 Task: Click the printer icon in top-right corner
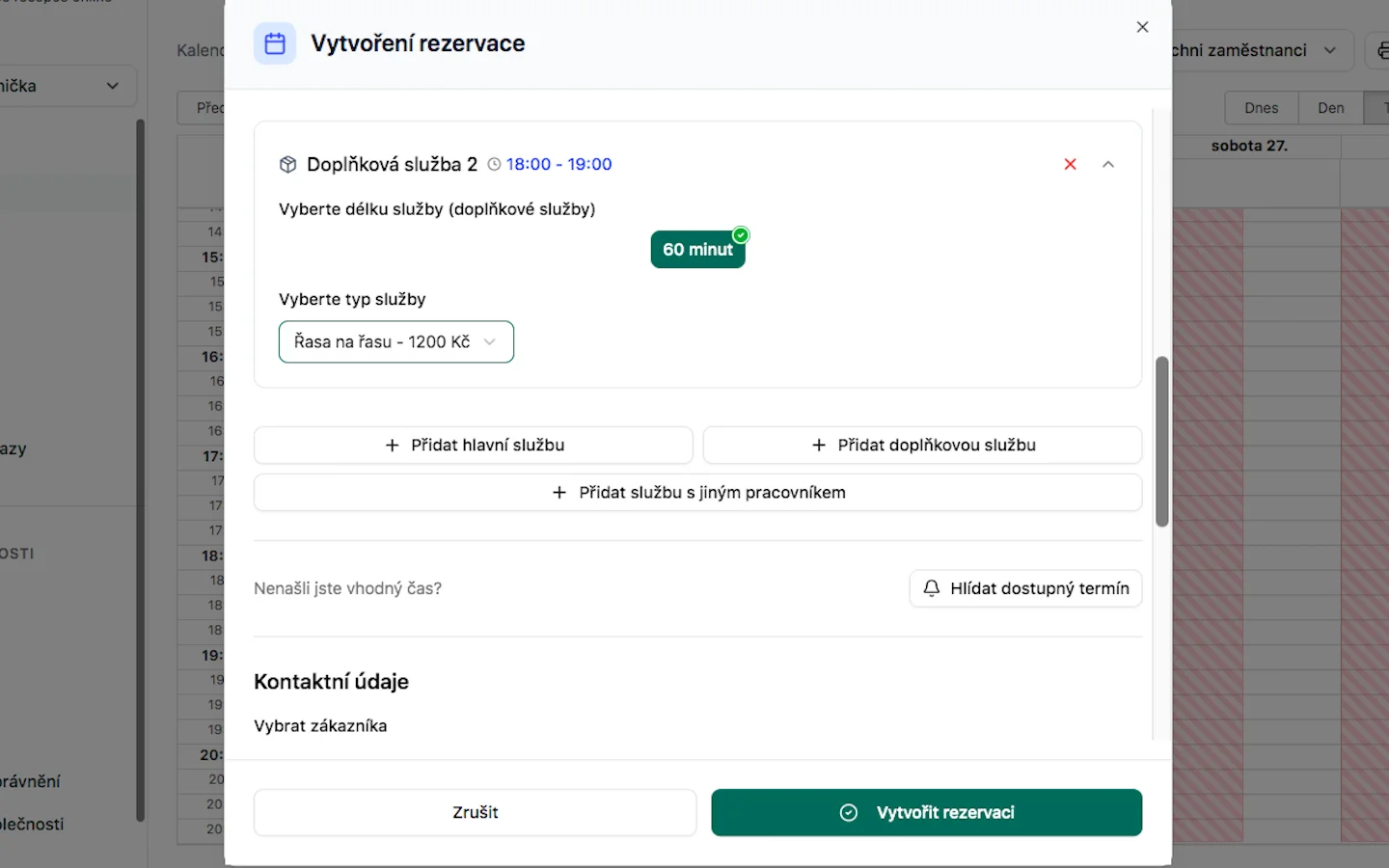coord(1381,50)
